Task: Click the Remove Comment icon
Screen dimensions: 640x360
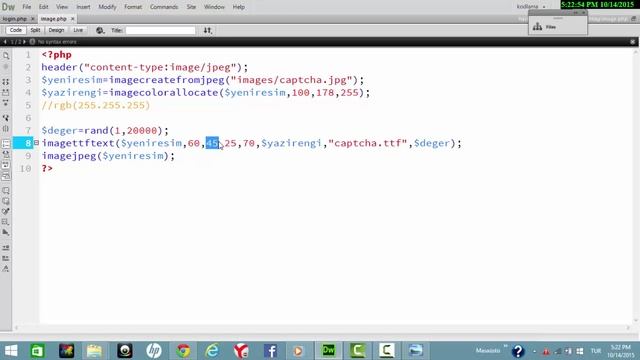Action: click(x=6, y=201)
